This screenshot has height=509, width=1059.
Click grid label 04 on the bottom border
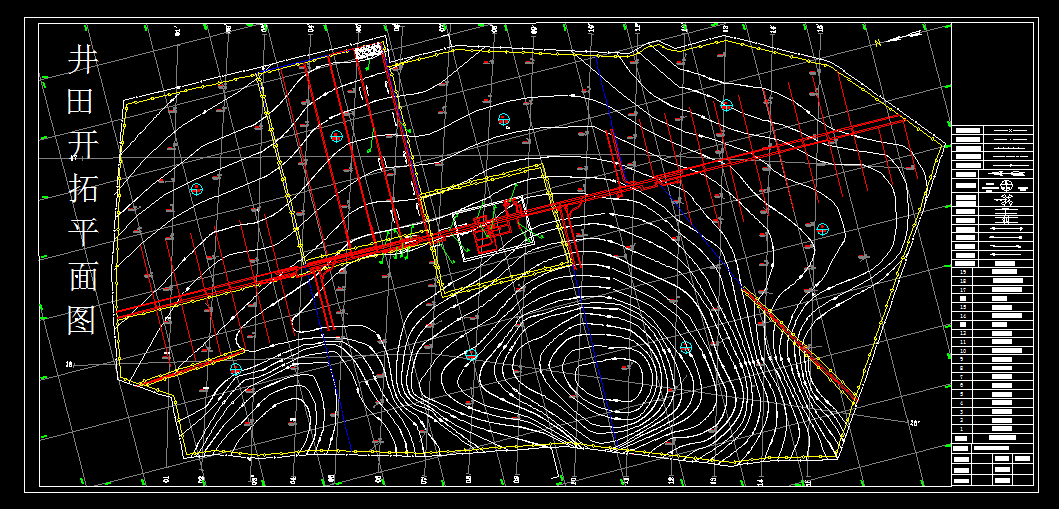pos(293,479)
